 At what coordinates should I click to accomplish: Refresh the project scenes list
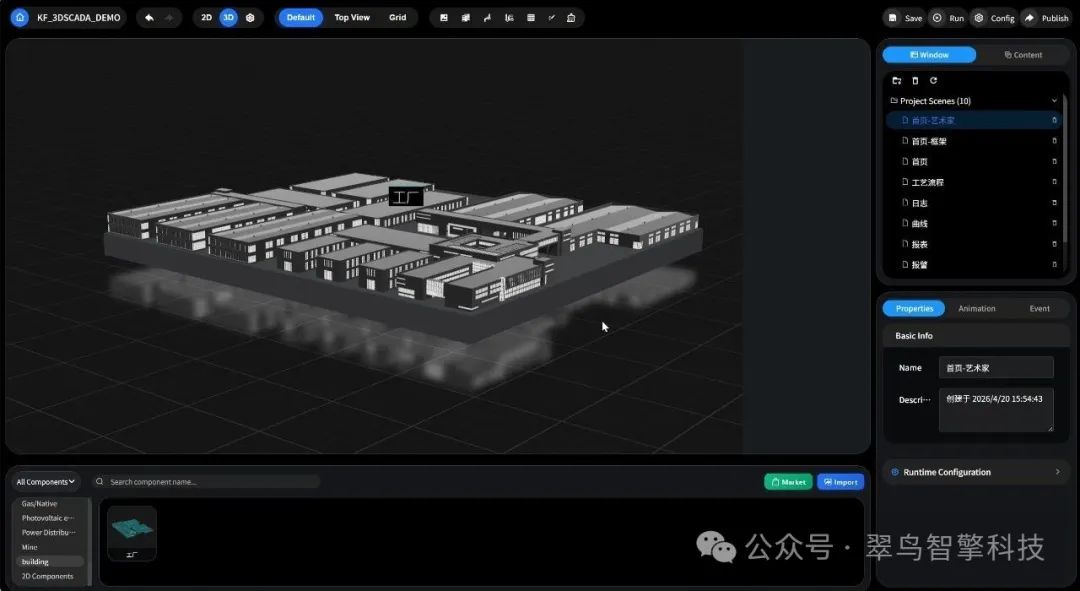coord(933,81)
